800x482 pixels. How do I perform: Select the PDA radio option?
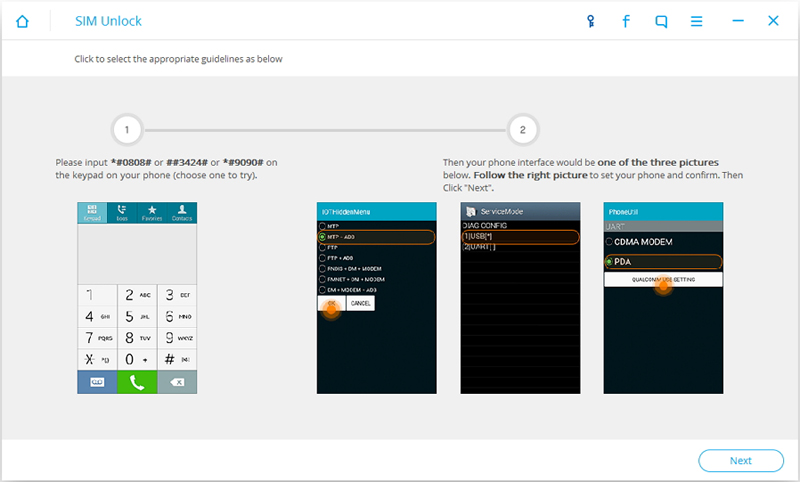coord(663,262)
